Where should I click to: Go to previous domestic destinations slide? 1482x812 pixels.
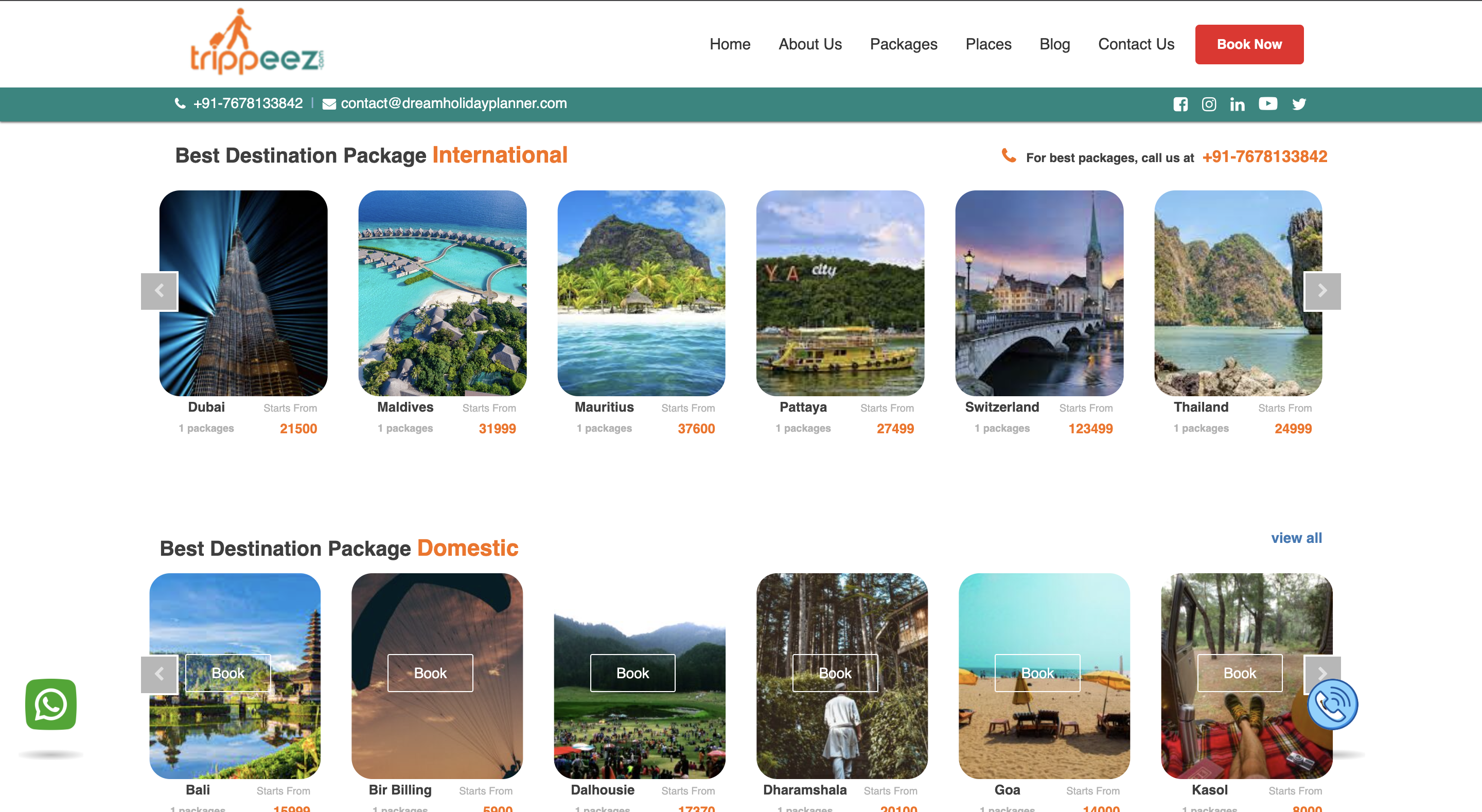pyautogui.click(x=160, y=674)
